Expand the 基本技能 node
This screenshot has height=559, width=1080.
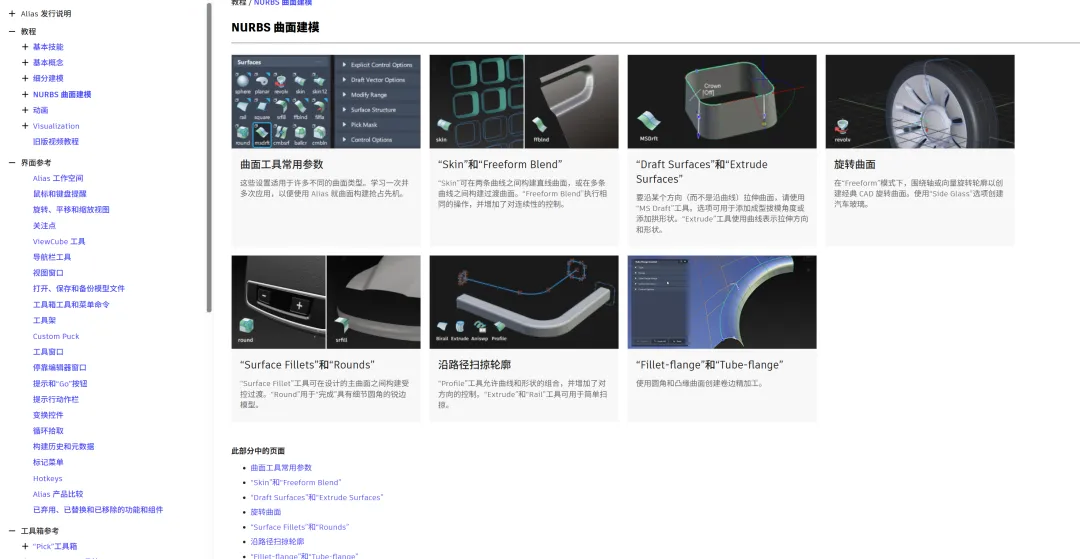(x=25, y=47)
